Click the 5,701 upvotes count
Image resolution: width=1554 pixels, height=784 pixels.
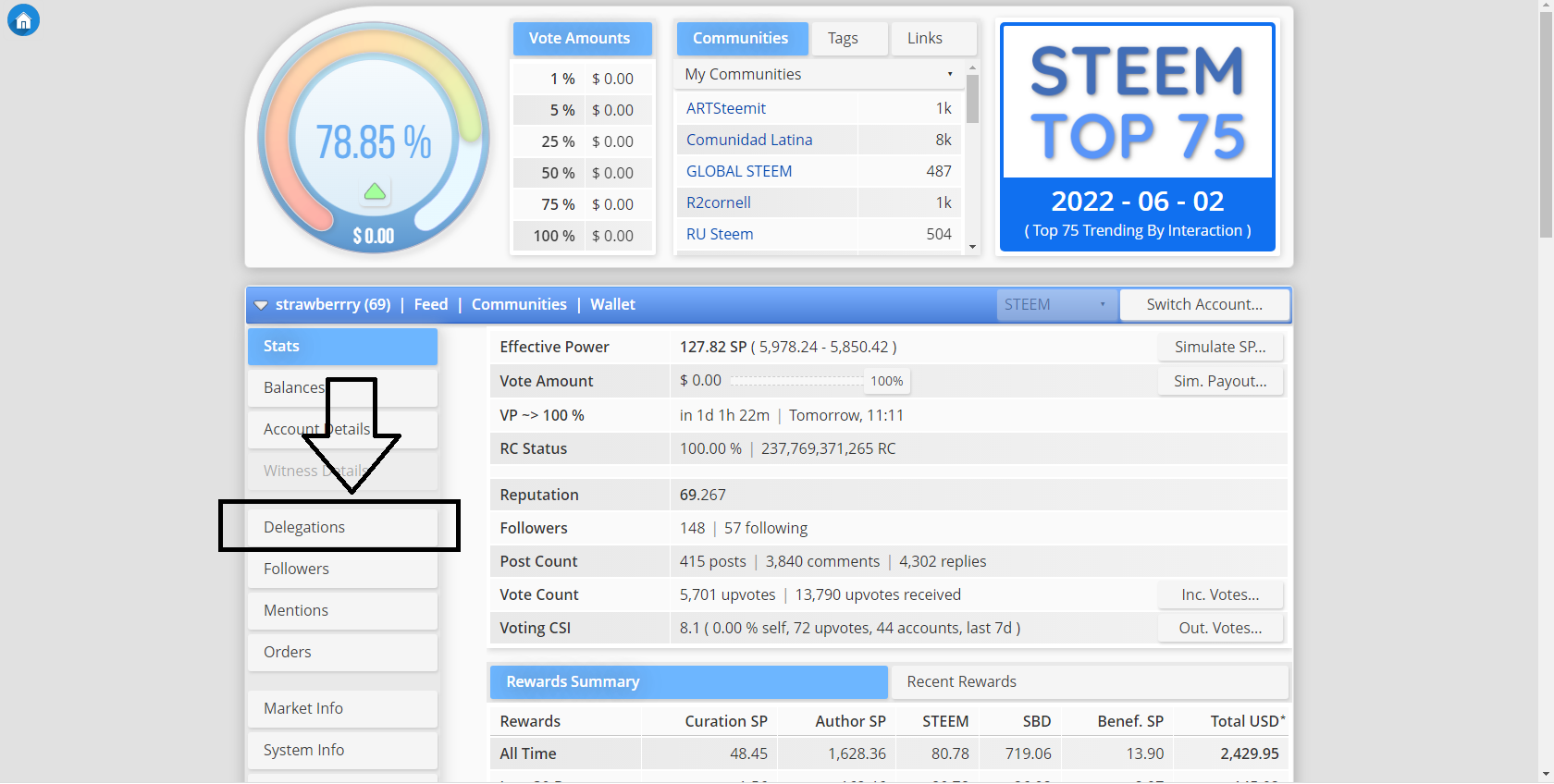[728, 594]
